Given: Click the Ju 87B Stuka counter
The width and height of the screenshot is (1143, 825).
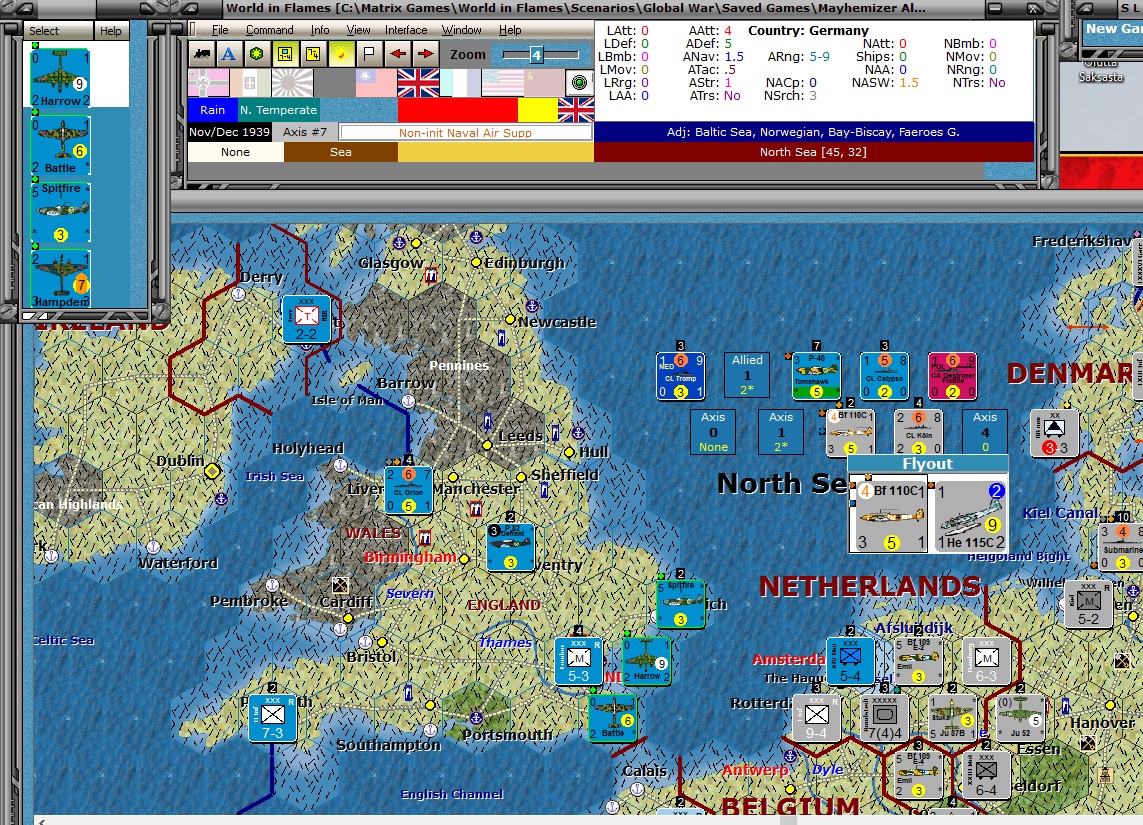Looking at the screenshot, I should pos(953,719).
